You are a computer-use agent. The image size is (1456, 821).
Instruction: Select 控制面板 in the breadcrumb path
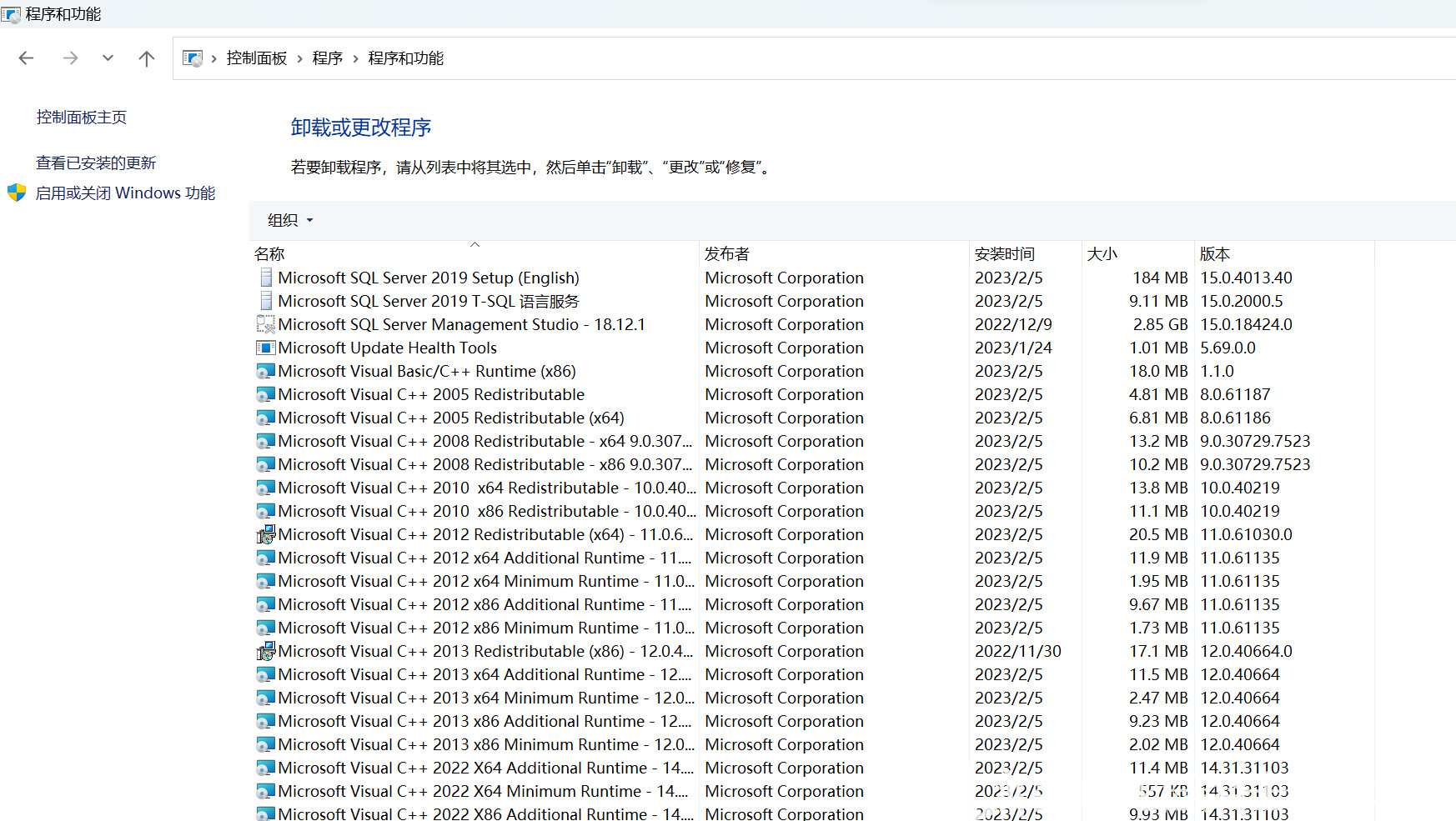pyautogui.click(x=257, y=58)
